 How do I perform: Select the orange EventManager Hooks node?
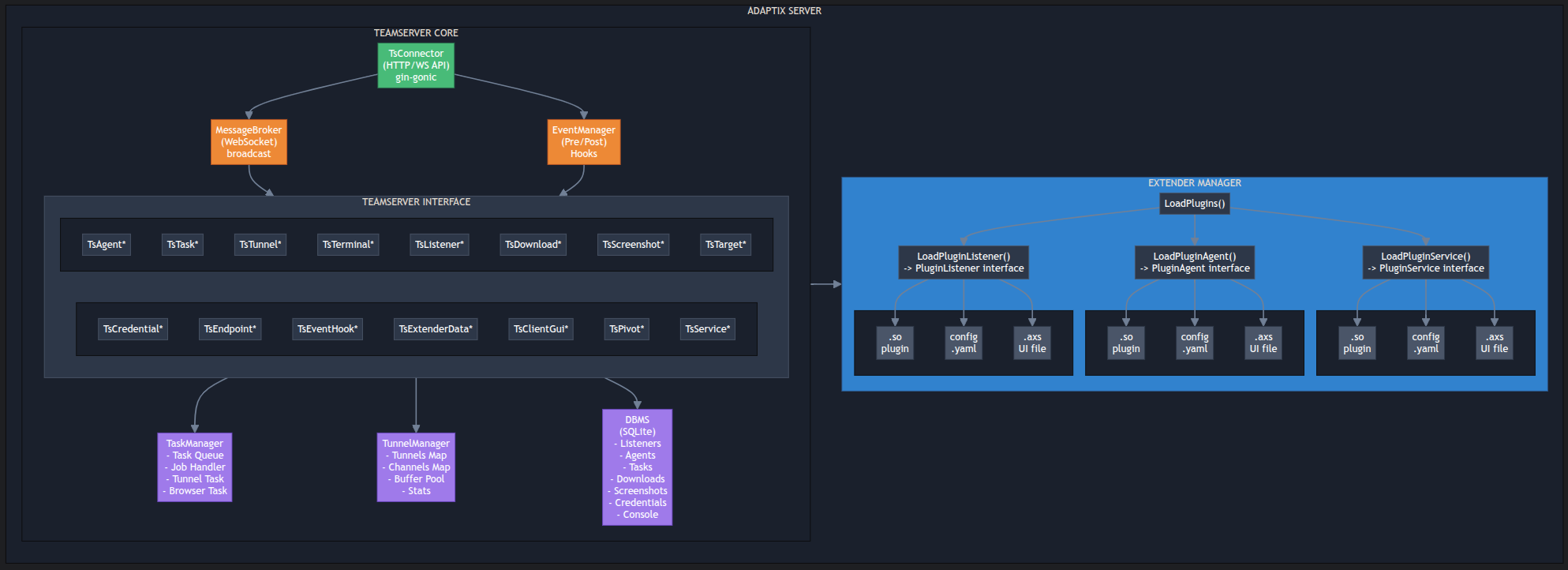click(x=584, y=142)
